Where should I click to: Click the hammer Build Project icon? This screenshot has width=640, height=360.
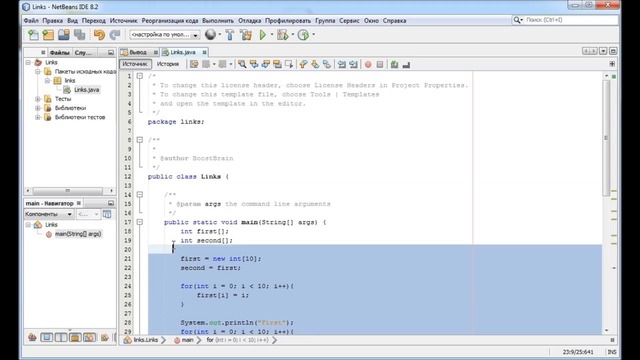pos(230,35)
